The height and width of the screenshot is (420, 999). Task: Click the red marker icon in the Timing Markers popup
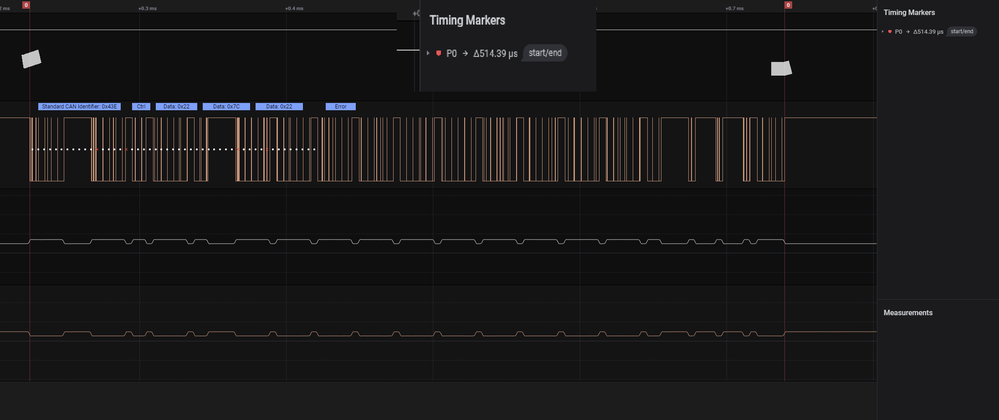[438, 53]
